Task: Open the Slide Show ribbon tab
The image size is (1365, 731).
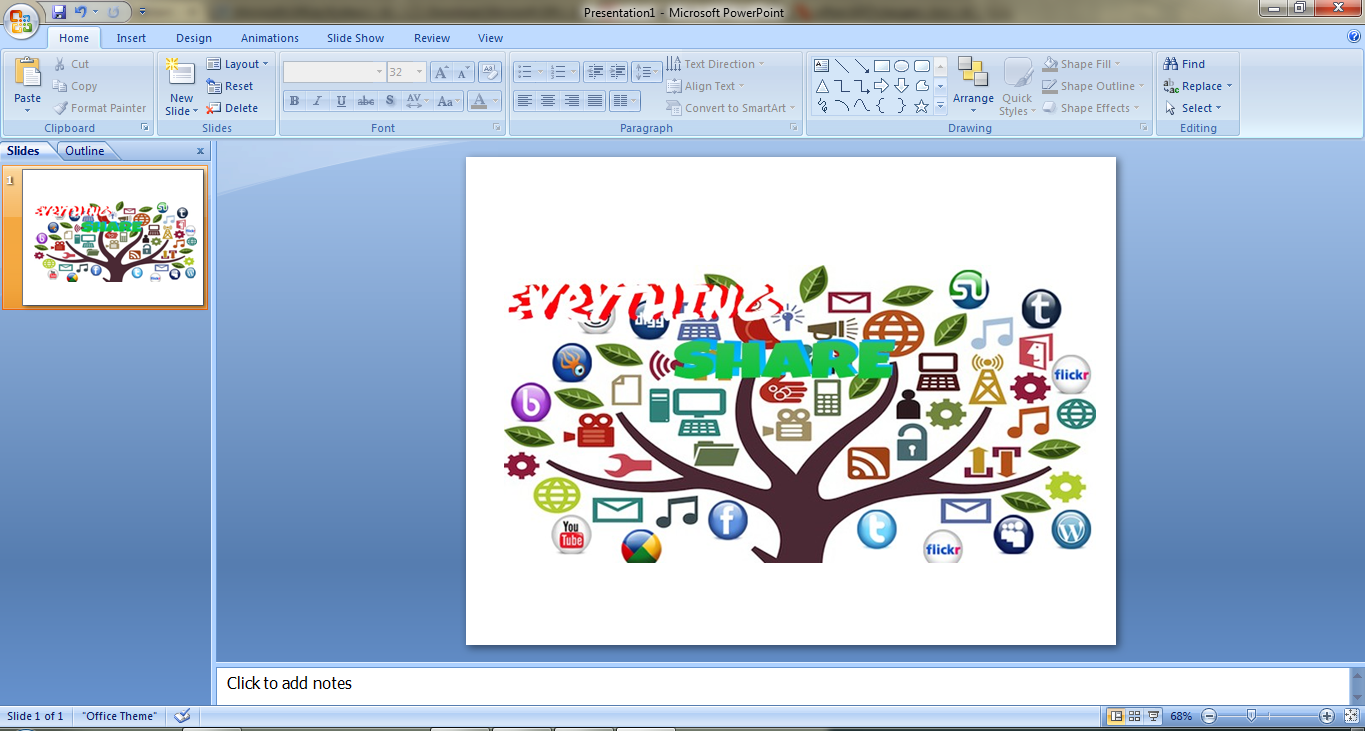Action: [x=355, y=38]
